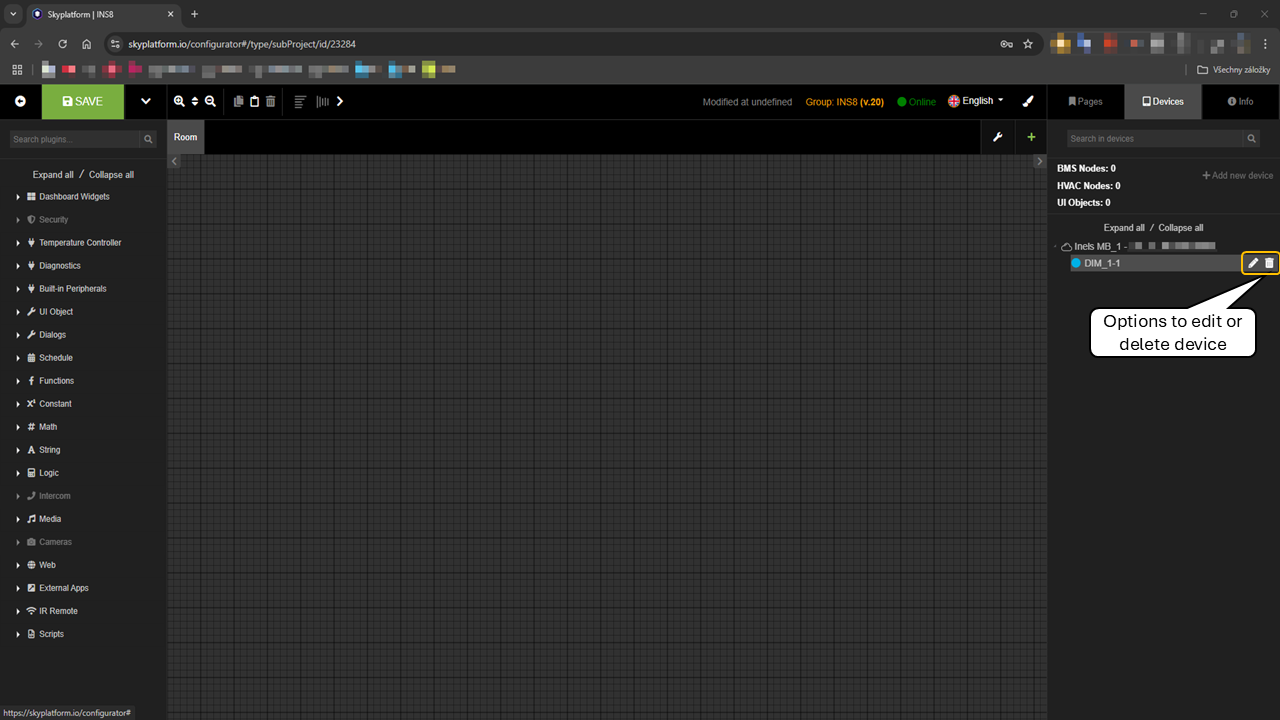The height and width of the screenshot is (720, 1280).
Task: Select the DIM_1-1 device entry
Action: click(x=1102, y=263)
